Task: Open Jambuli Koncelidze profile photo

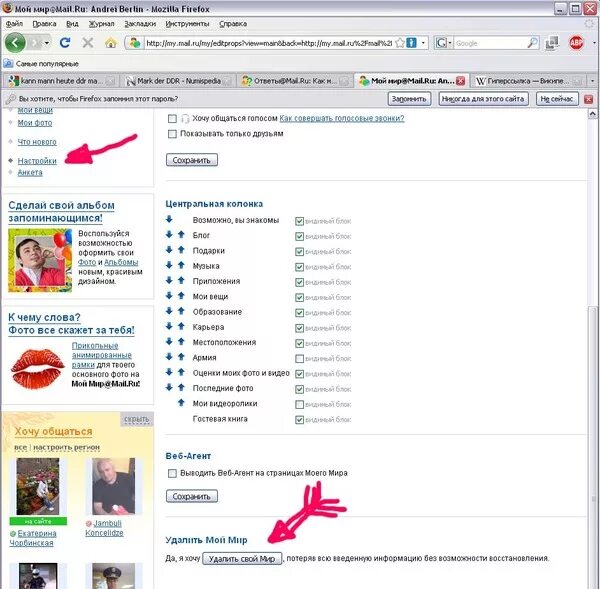Action: click(114, 486)
